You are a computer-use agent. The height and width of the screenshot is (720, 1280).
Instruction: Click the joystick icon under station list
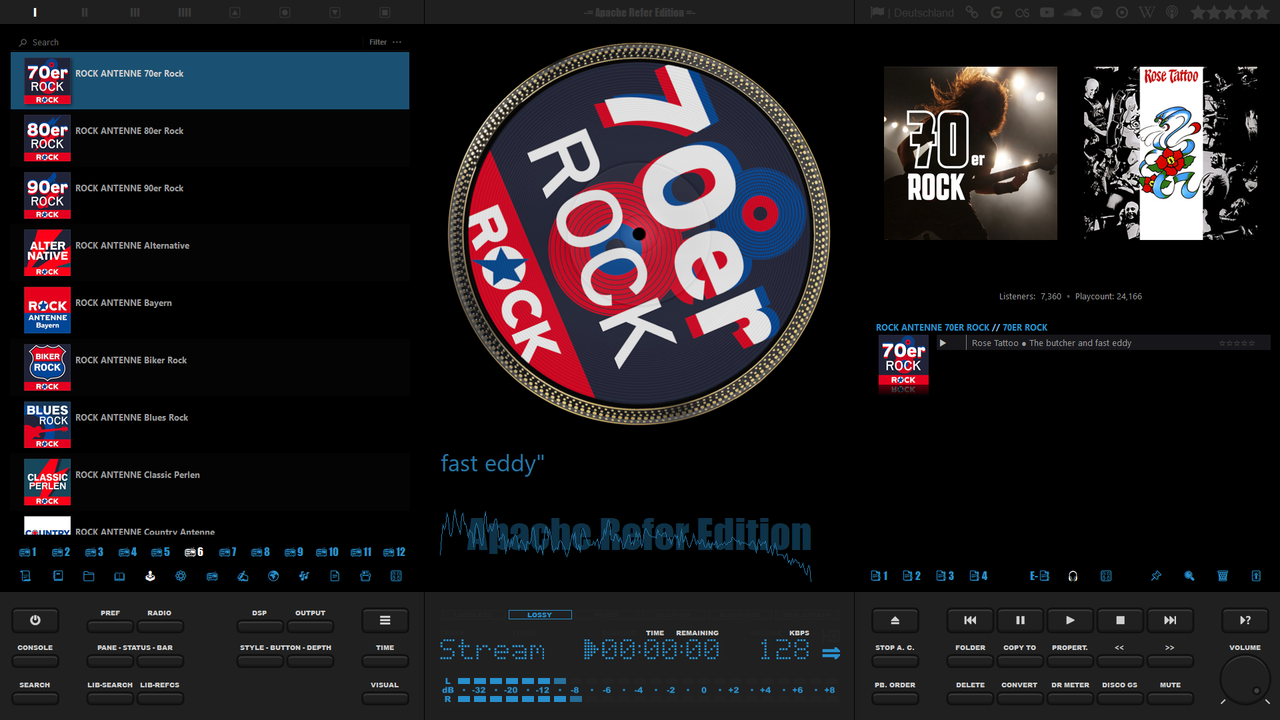coord(150,576)
